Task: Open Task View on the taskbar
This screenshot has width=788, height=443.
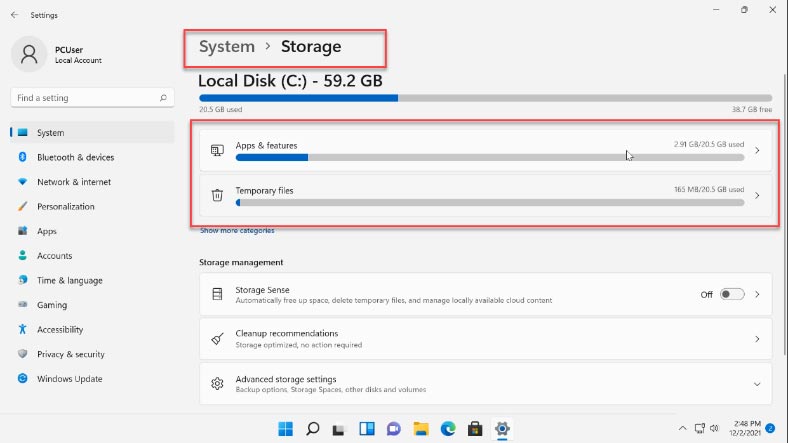Action: point(339,429)
